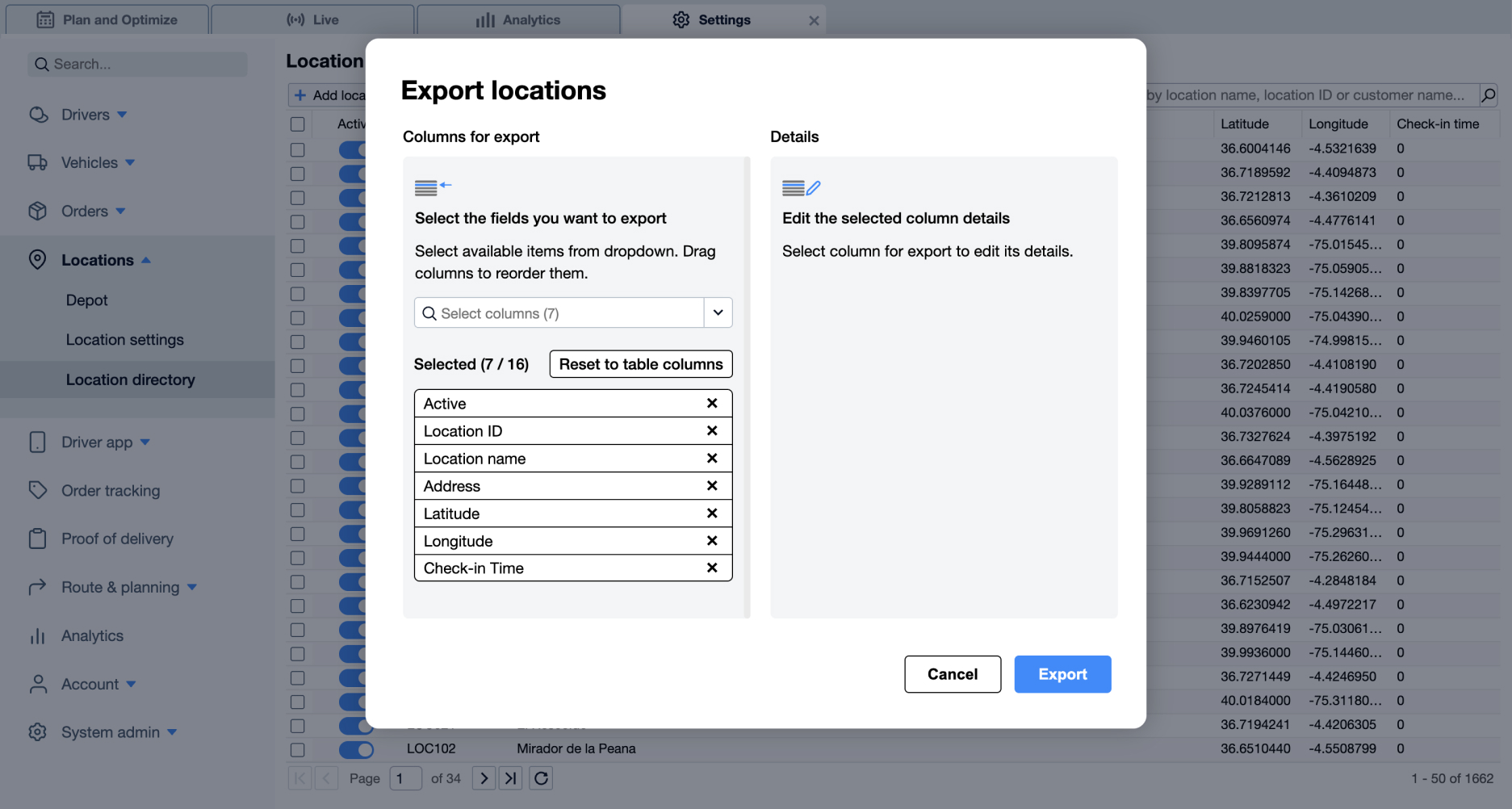The image size is (1512, 809).
Task: Refresh the location table with reload icon
Action: tap(540, 778)
